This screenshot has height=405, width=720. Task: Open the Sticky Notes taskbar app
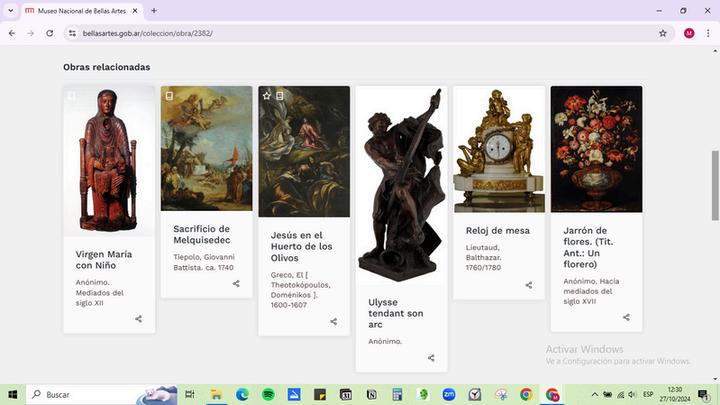click(x=320, y=394)
